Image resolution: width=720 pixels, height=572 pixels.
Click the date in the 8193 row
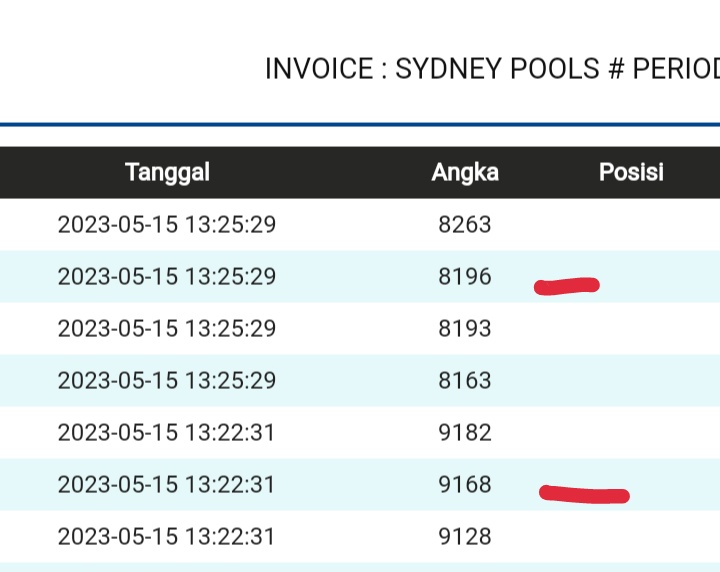pos(166,328)
